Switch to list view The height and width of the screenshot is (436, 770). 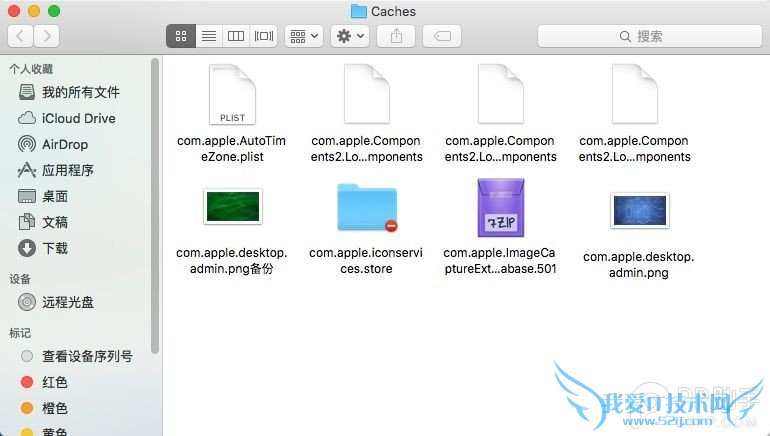point(209,36)
